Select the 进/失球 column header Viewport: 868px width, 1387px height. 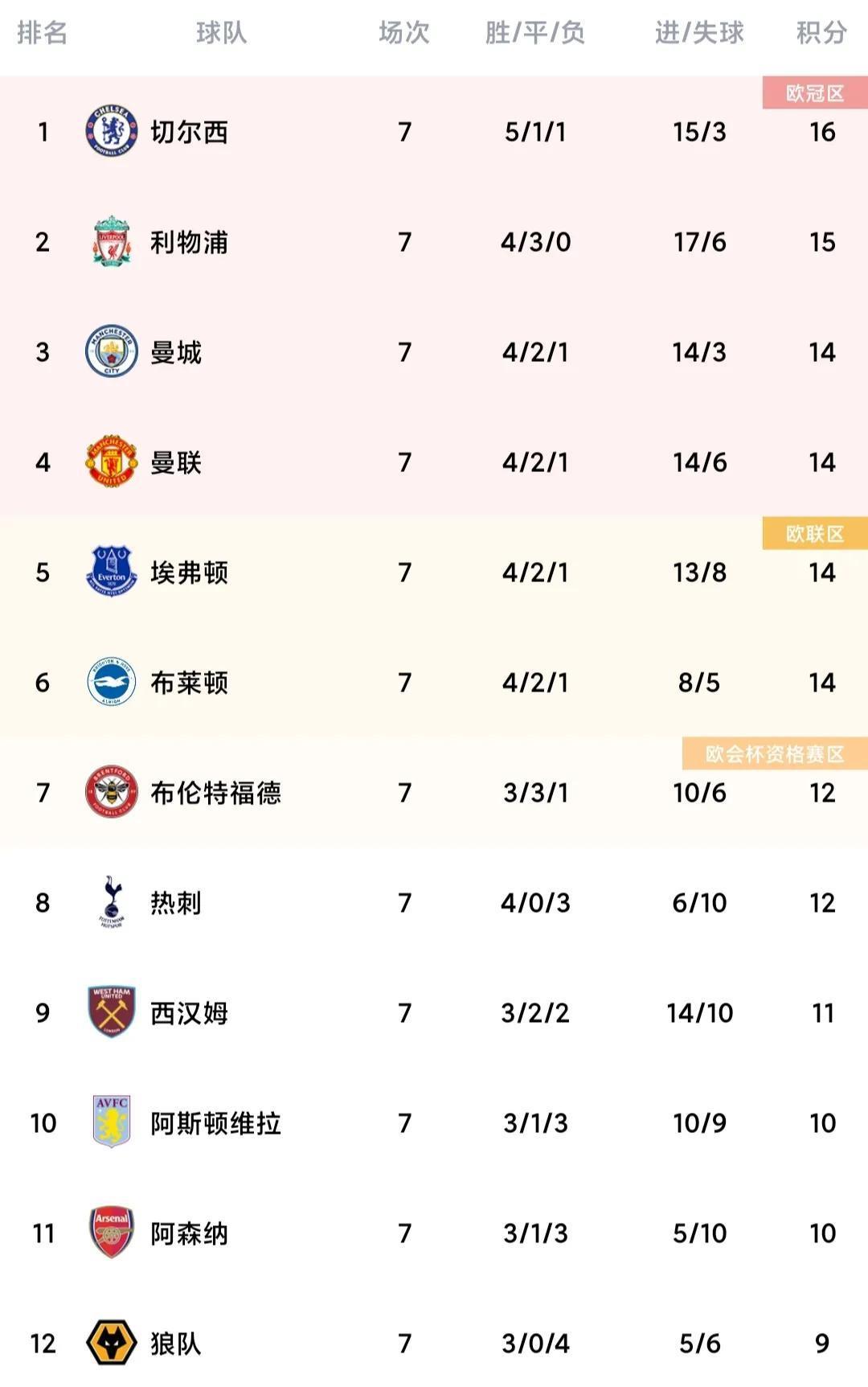tap(699, 33)
